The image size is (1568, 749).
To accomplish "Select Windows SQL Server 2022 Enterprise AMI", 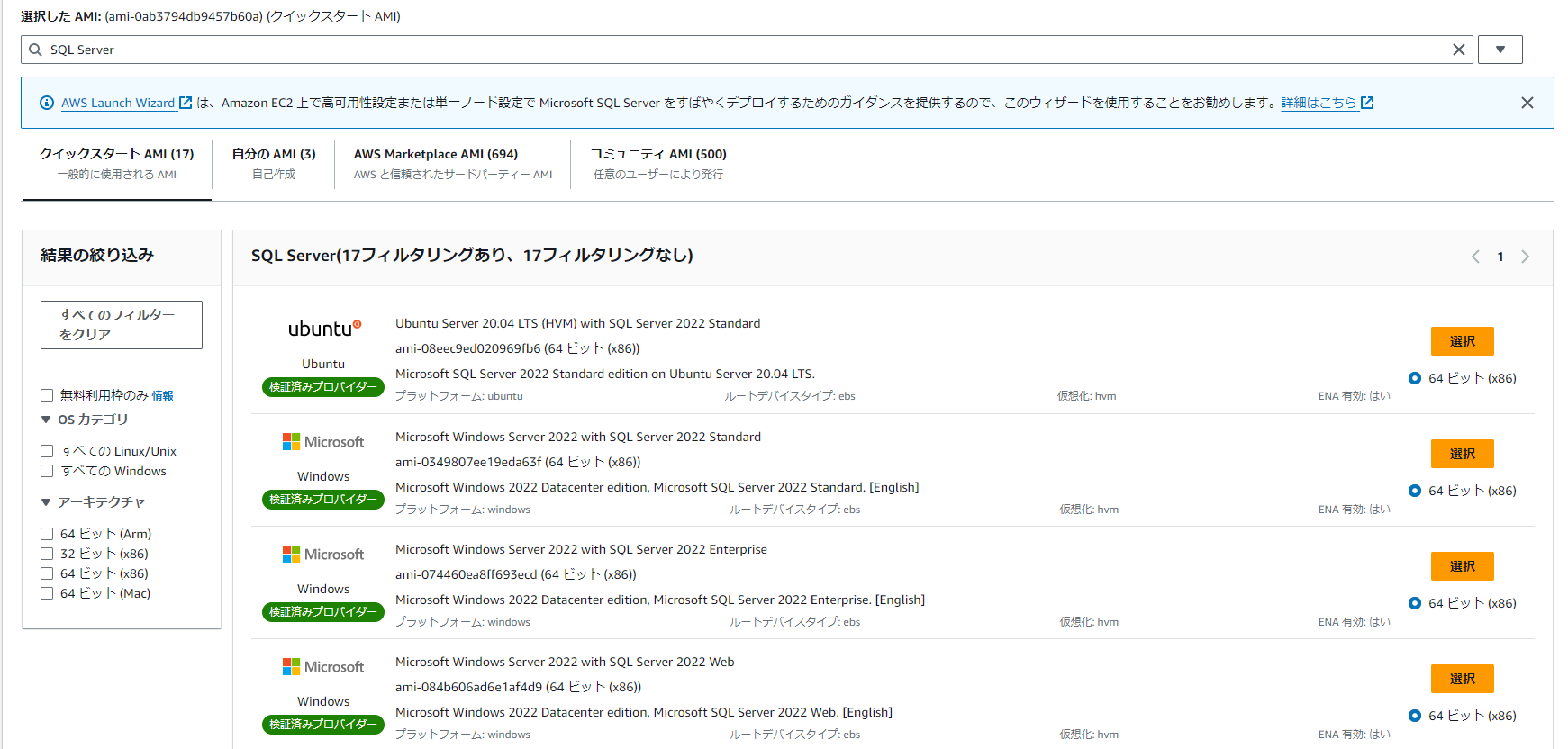I will click(1462, 566).
